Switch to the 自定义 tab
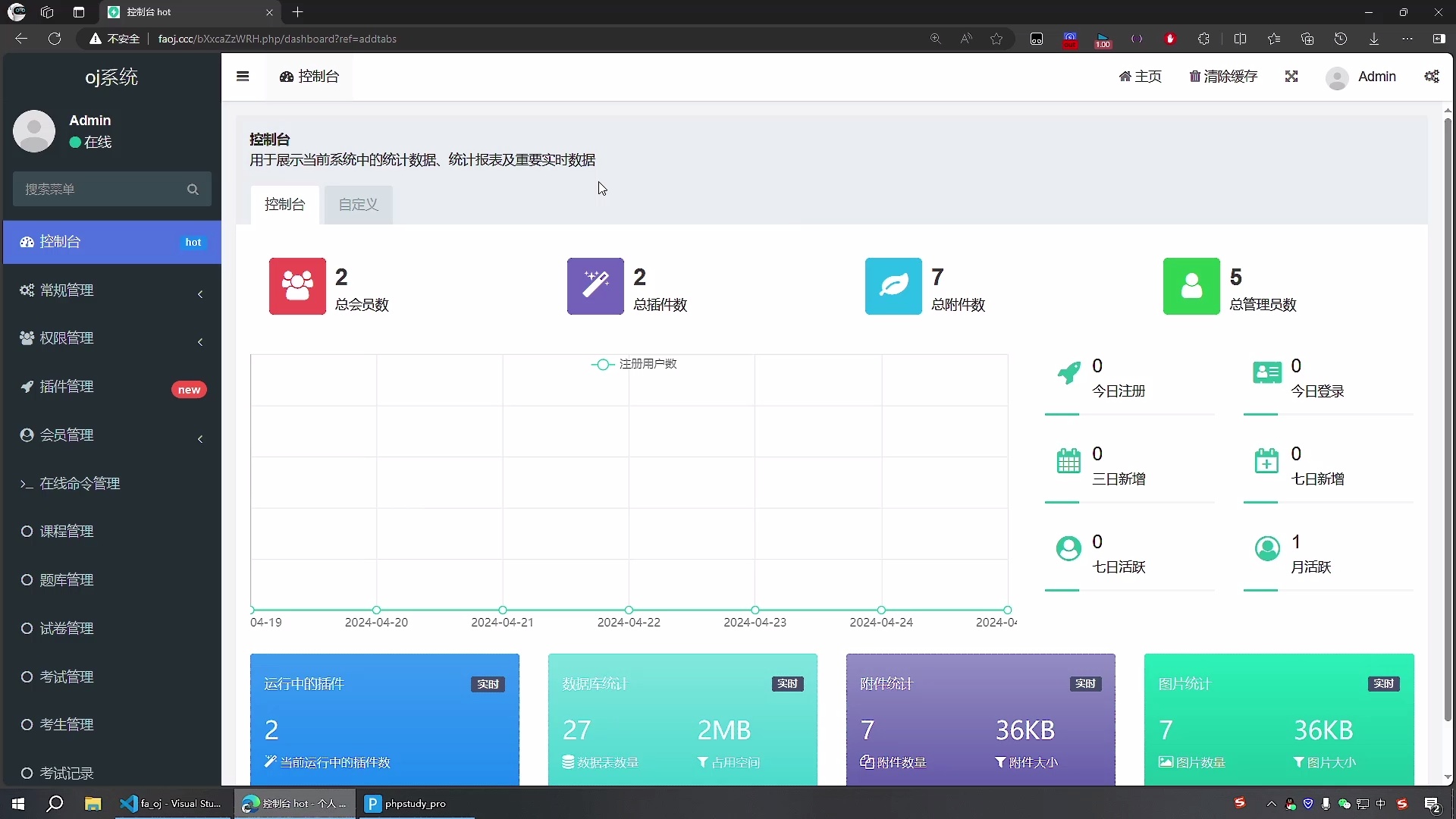Screen dimensions: 1456x819 click(359, 205)
